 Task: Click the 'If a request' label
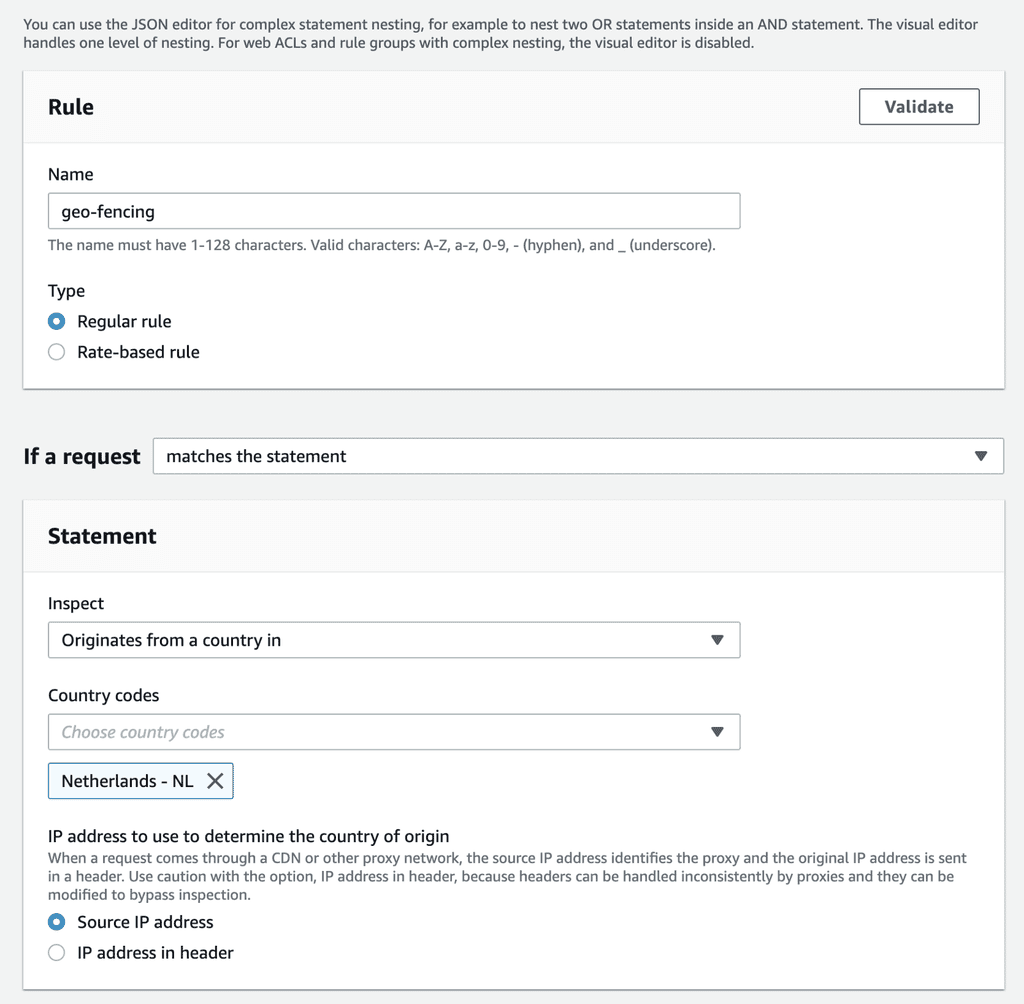(x=82, y=456)
